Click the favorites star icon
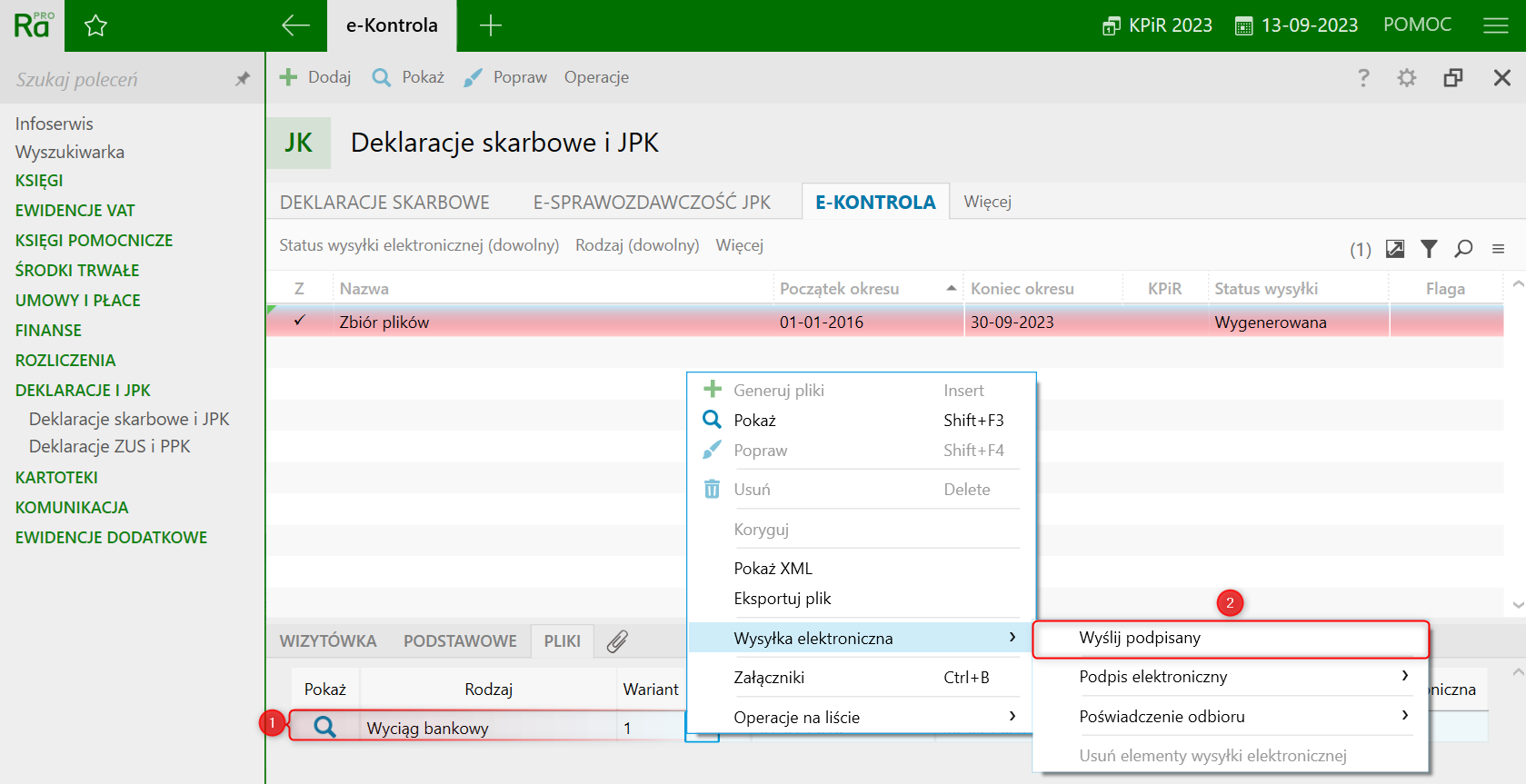Screen dimensions: 1526x784 95,25
